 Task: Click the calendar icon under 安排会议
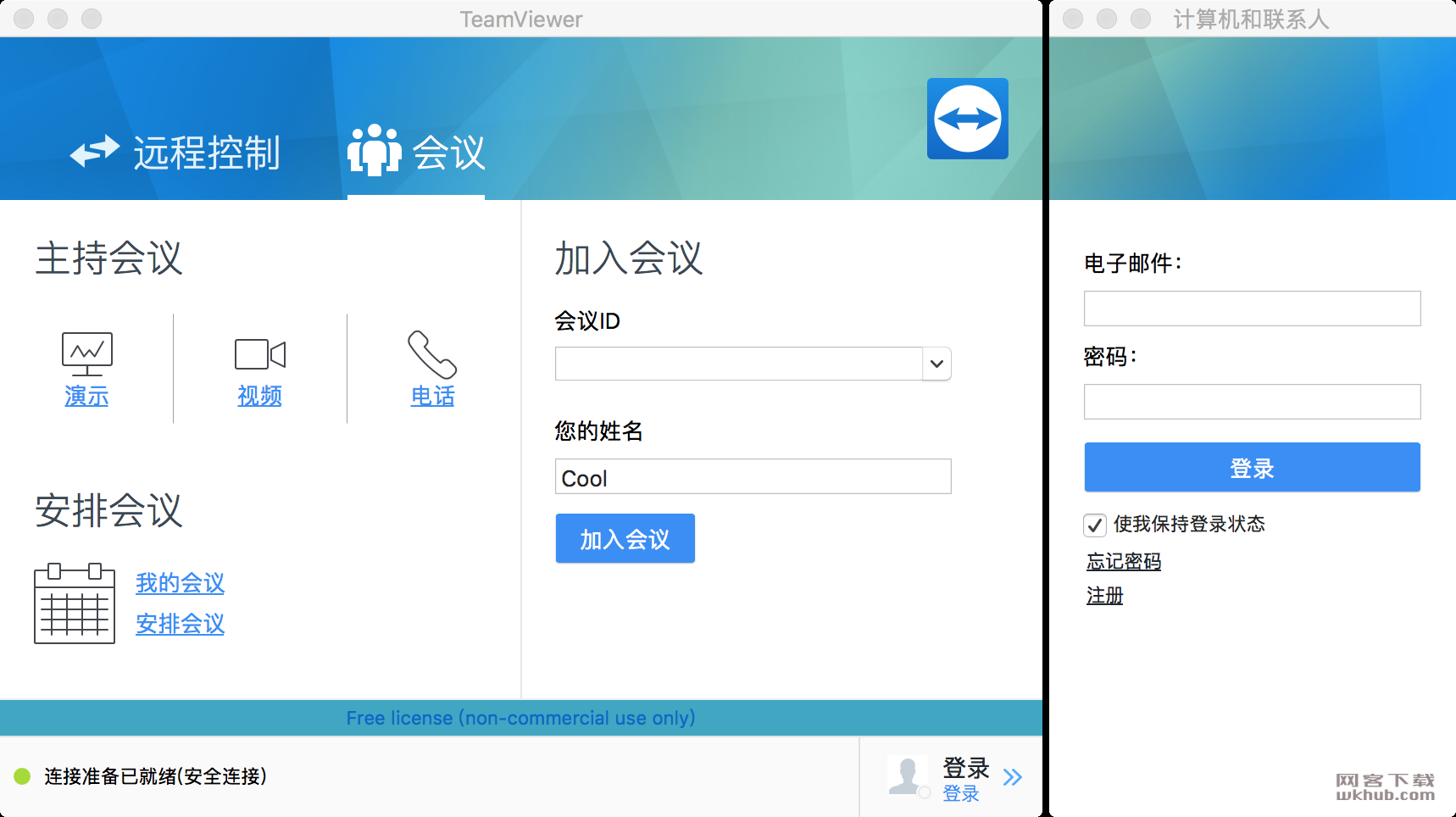tap(75, 603)
